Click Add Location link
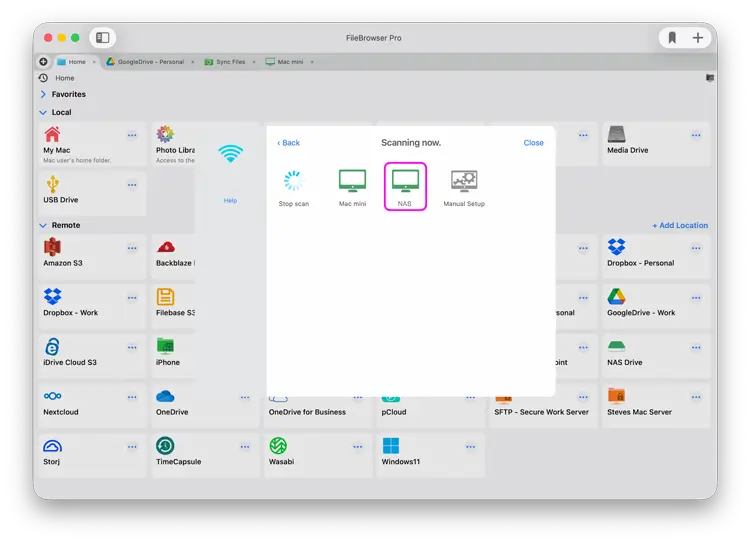This screenshot has height=543, width=750. [x=680, y=226]
